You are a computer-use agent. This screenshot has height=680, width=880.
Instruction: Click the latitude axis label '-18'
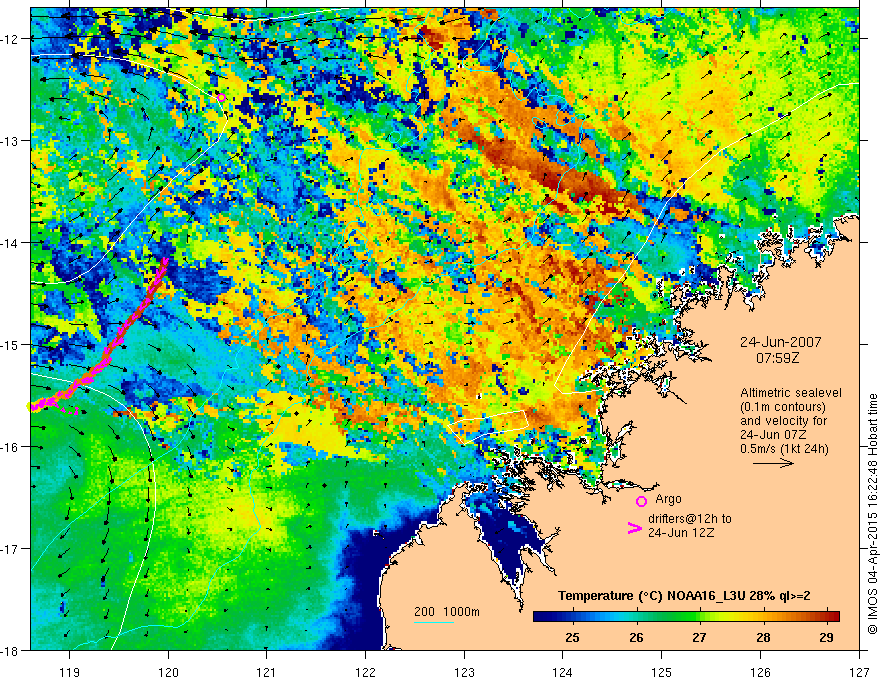10,650
